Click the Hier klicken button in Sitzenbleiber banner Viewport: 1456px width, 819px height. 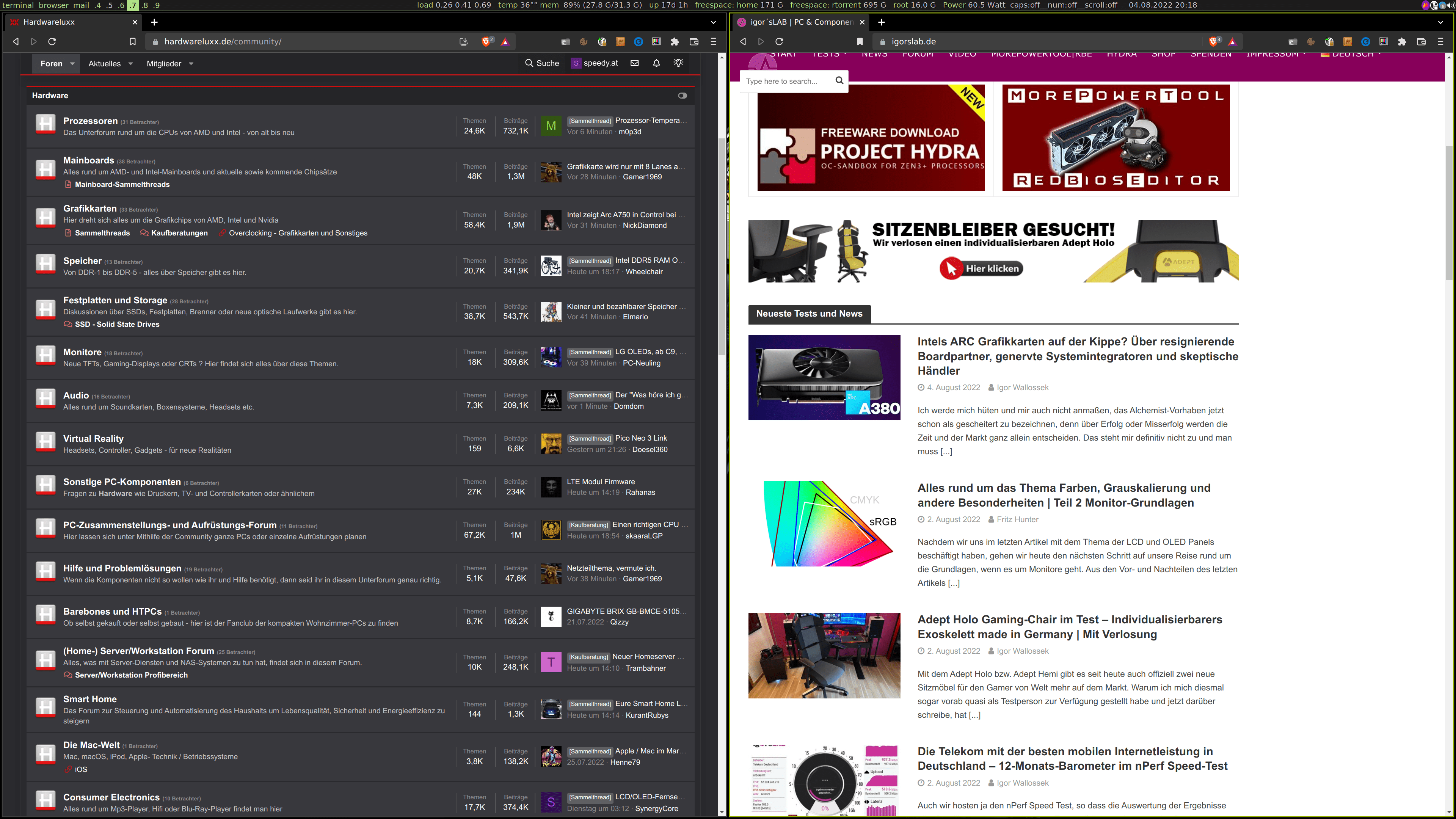click(x=982, y=268)
